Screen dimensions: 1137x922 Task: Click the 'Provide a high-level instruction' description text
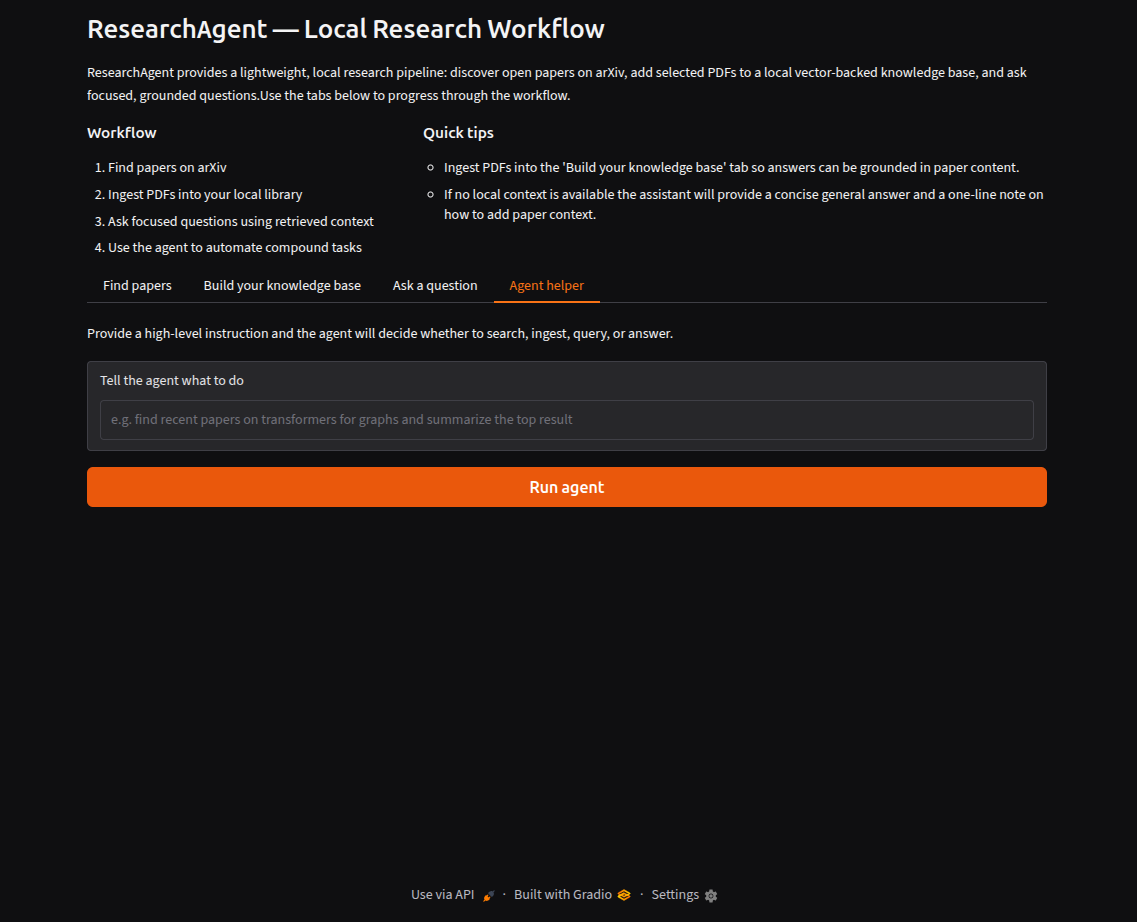pos(380,333)
